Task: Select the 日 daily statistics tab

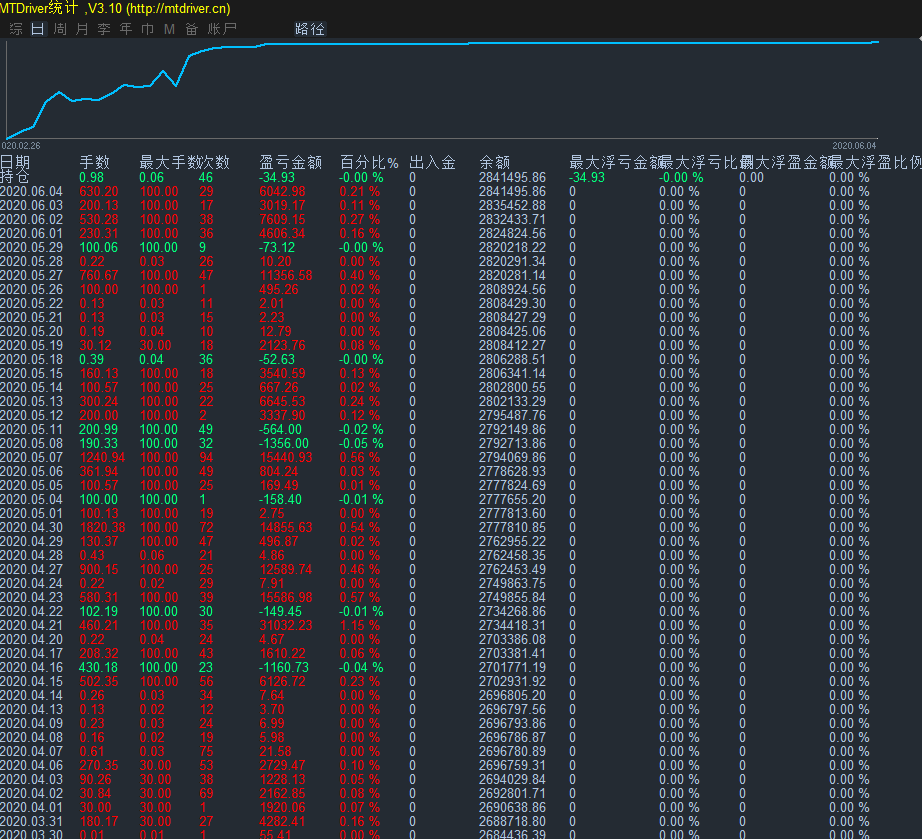Action: 38,29
